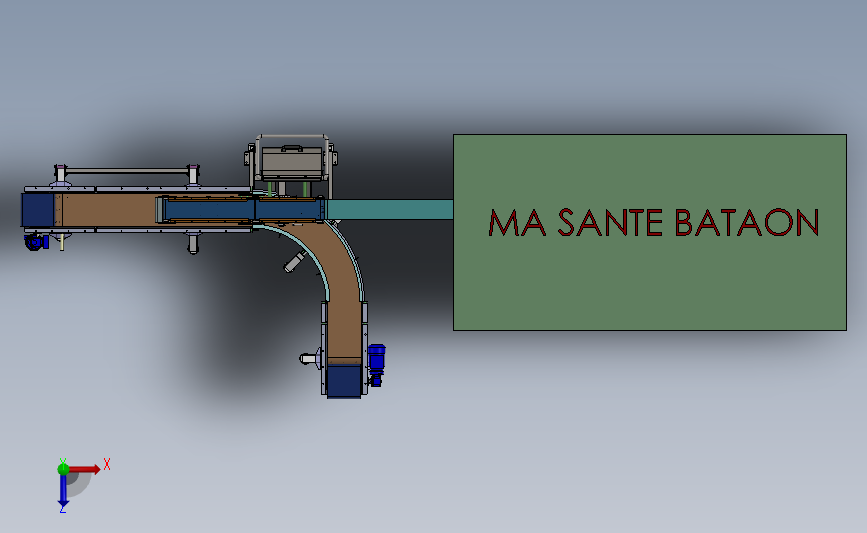
Task: Select the red "MA SANTE BATAON" text
Action: click(654, 222)
